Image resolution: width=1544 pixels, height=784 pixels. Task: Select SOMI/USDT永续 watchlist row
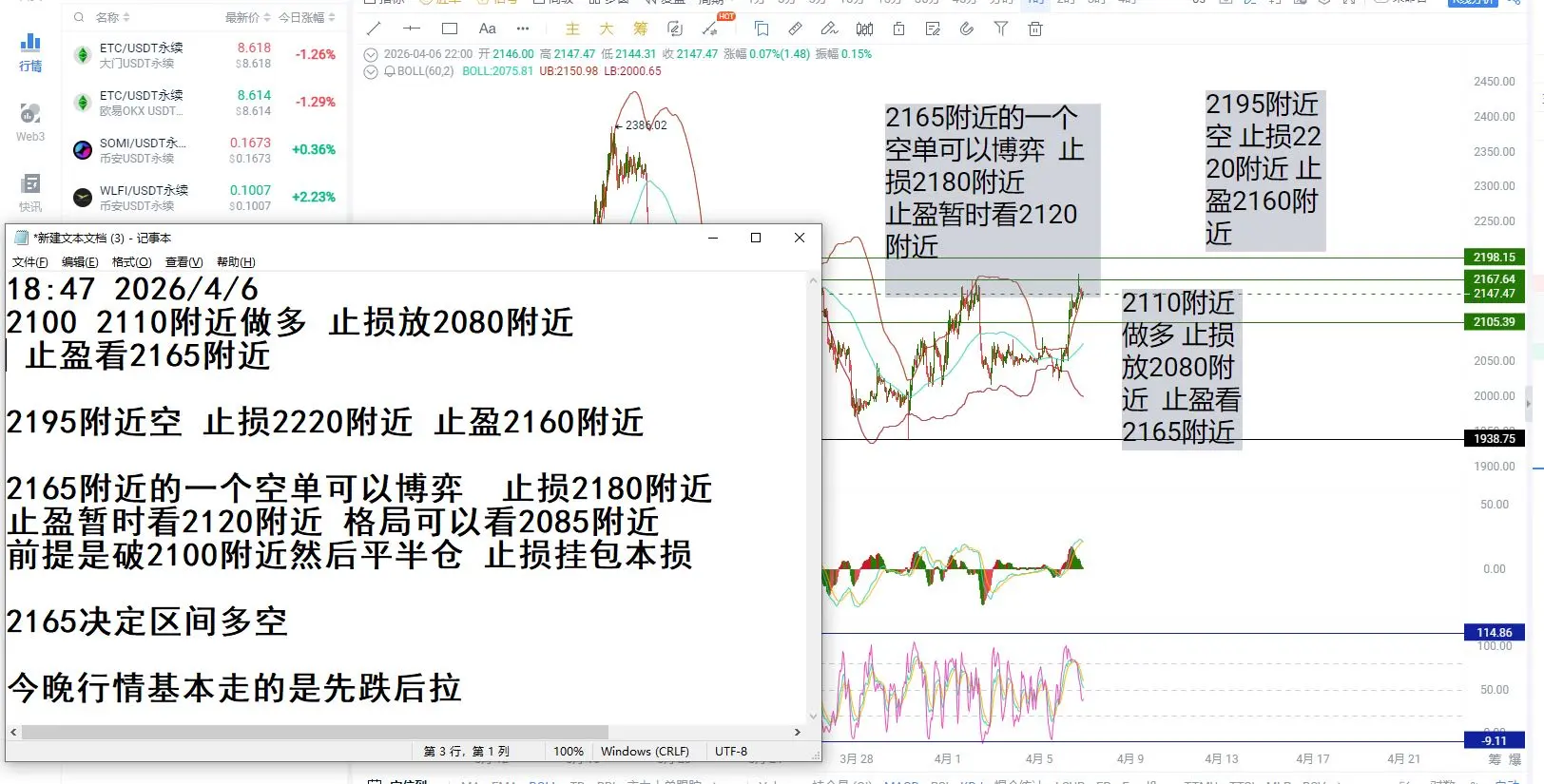click(x=204, y=150)
